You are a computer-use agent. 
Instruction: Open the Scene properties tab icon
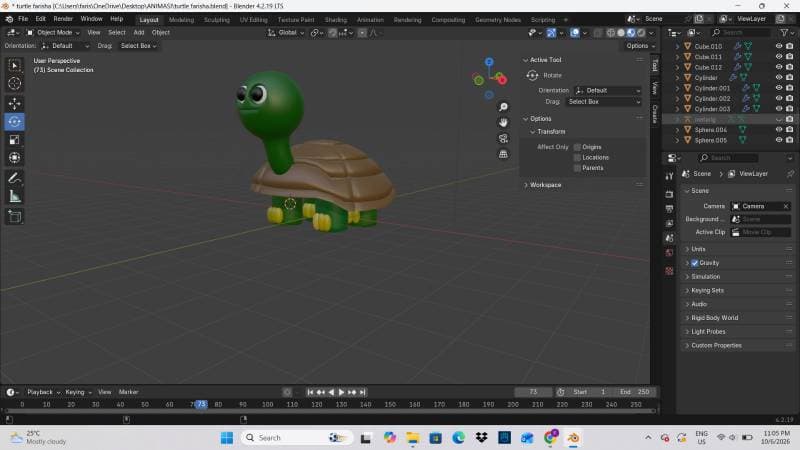[669, 238]
